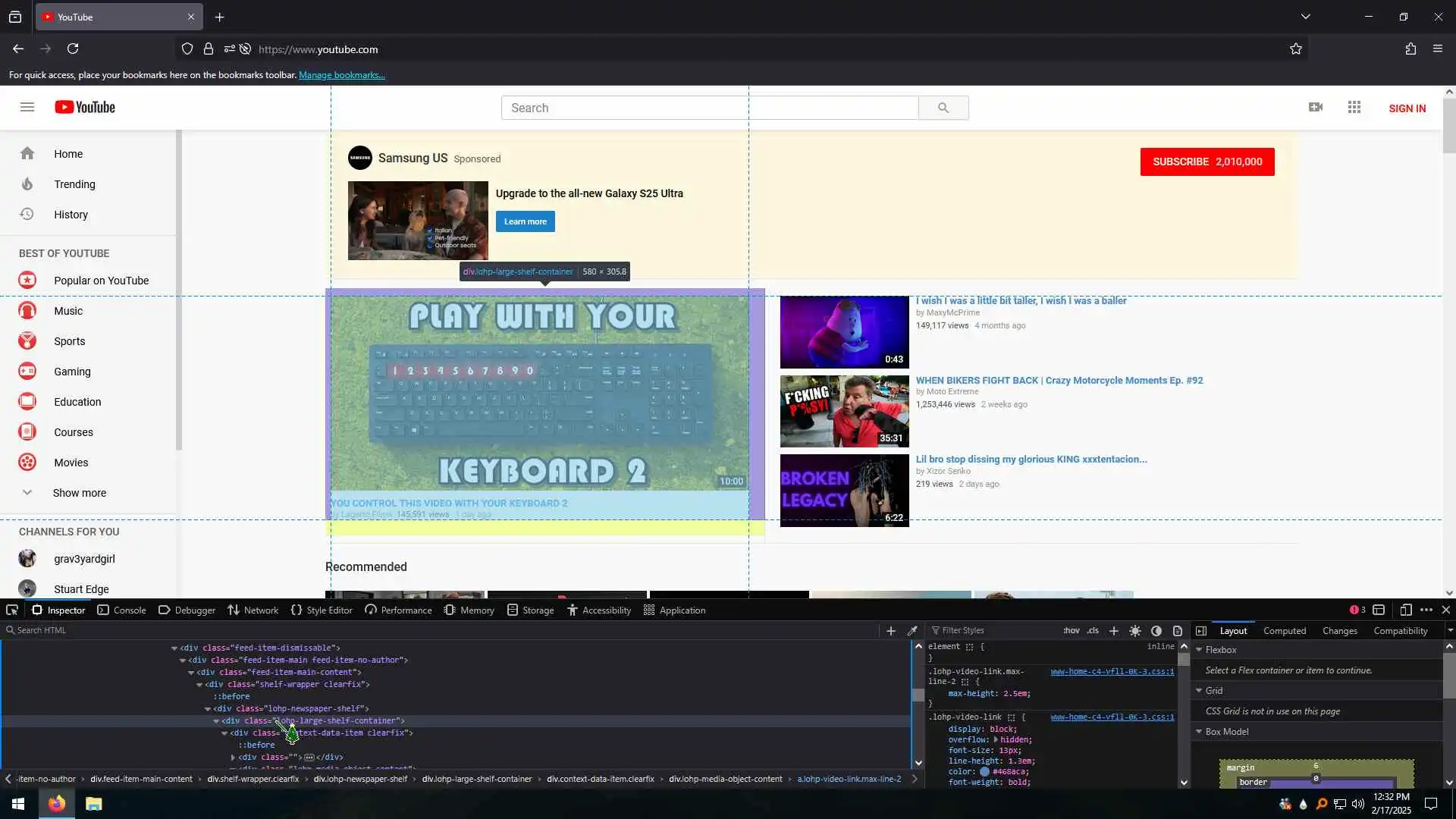Switch to the Console tab
Viewport: 1456px width, 819px height.
tap(122, 610)
